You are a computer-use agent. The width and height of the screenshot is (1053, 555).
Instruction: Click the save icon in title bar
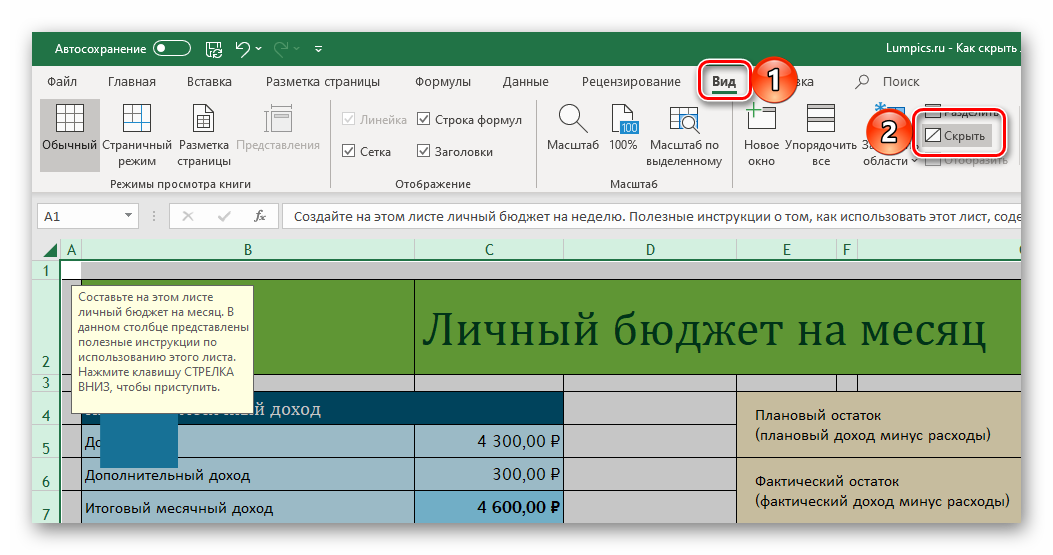(213, 47)
